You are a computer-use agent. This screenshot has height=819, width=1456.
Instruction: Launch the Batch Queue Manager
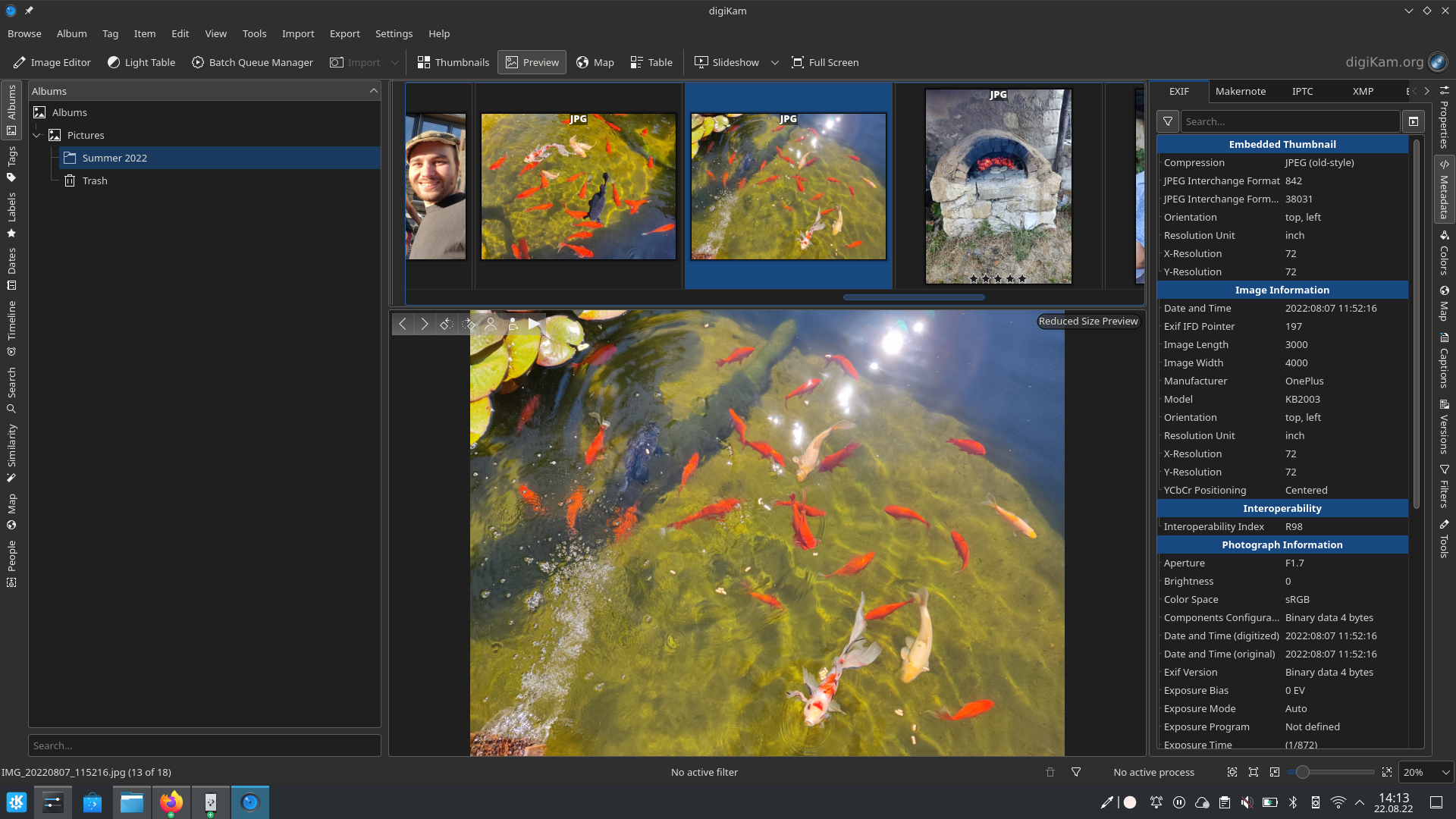tap(252, 62)
